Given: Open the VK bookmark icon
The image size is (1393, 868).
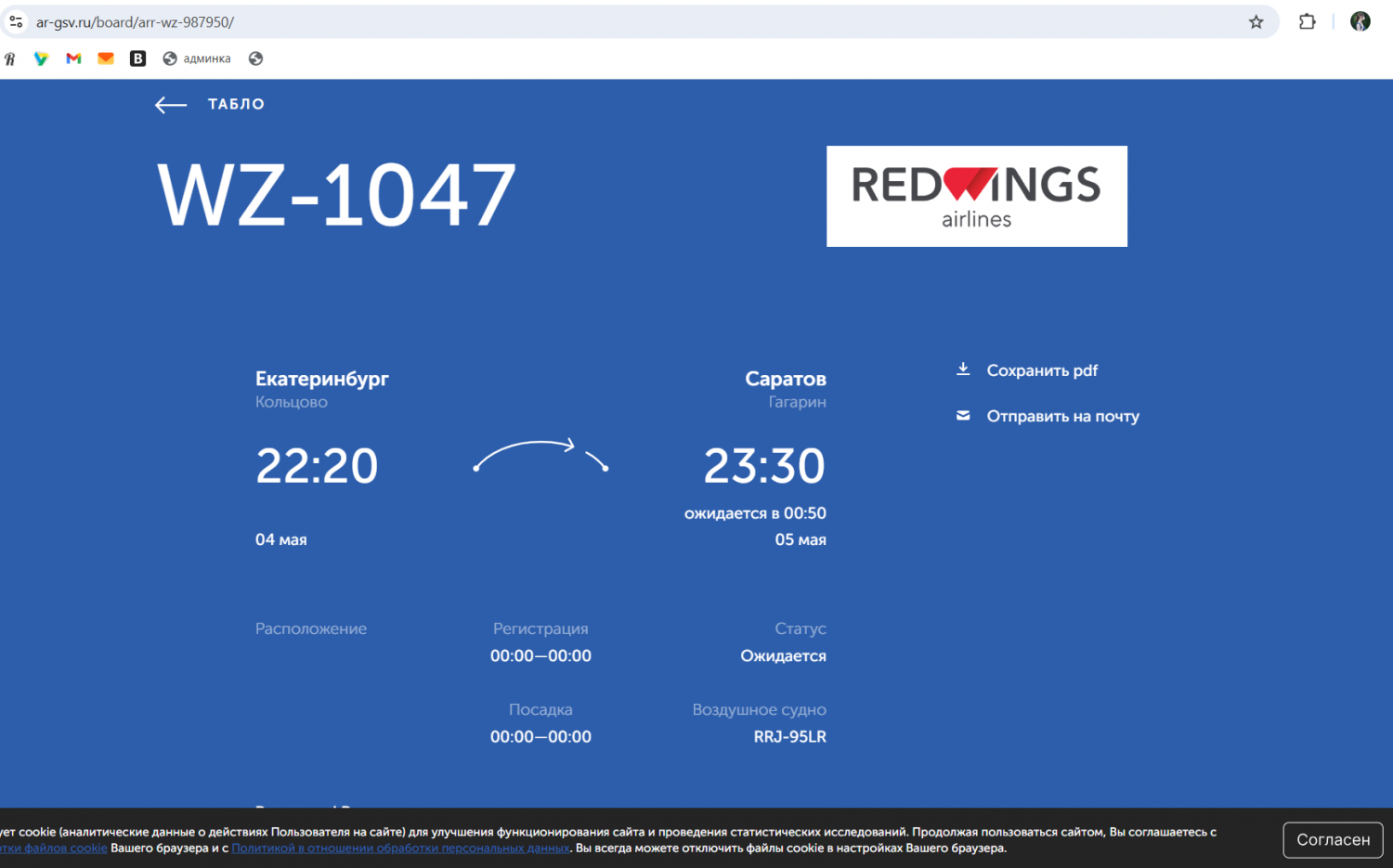Looking at the screenshot, I should [x=137, y=58].
